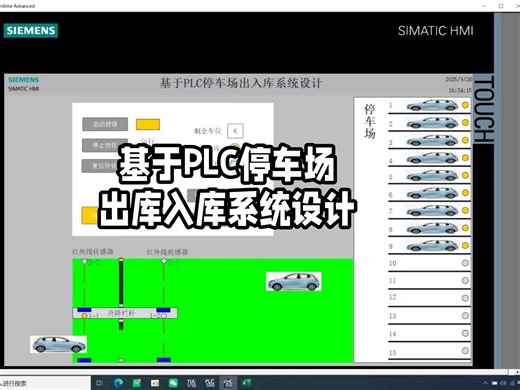520x390 pixels.
Task: Click the TOUCH label on the HMI bezel
Action: click(484, 110)
